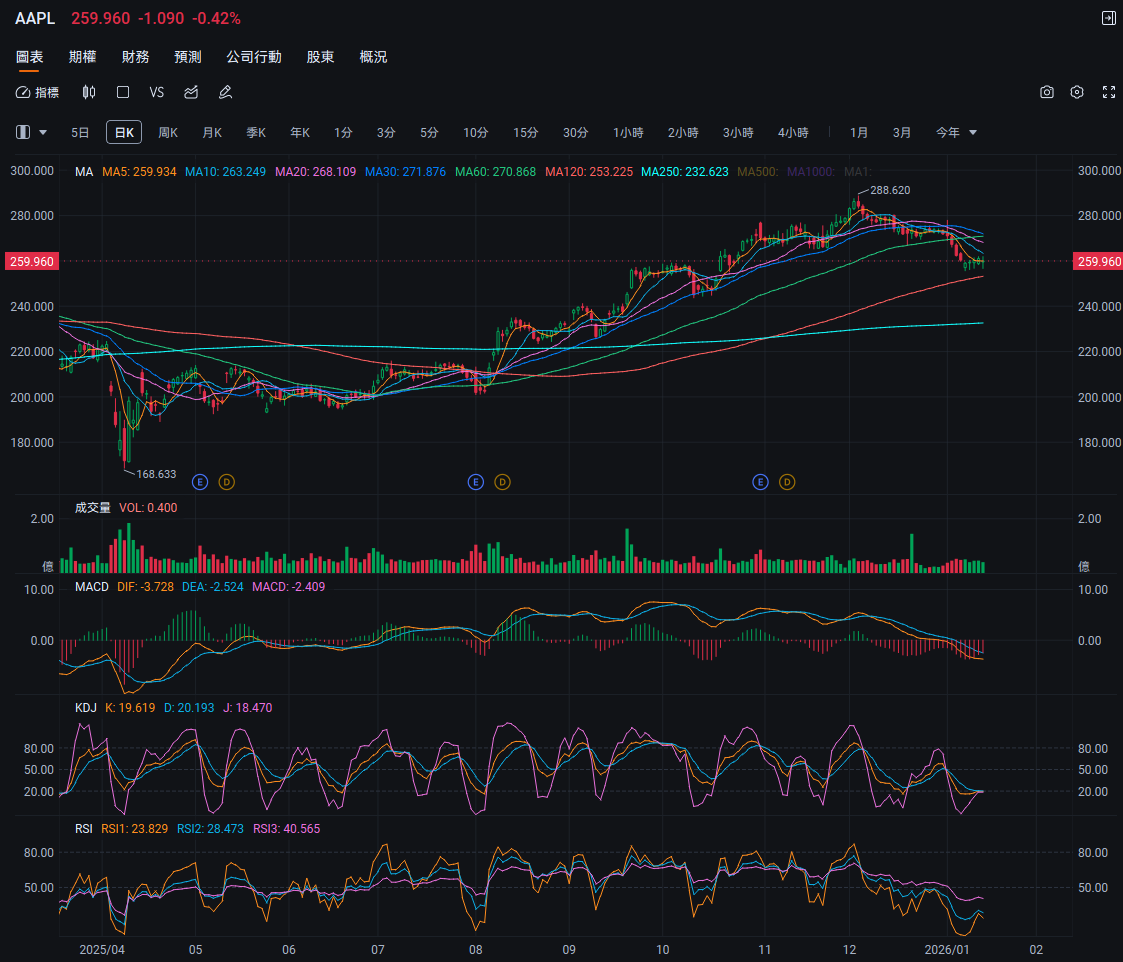Viewport: 1123px width, 962px height.
Task: Click the candlestick chart type icon
Action: coord(89,92)
